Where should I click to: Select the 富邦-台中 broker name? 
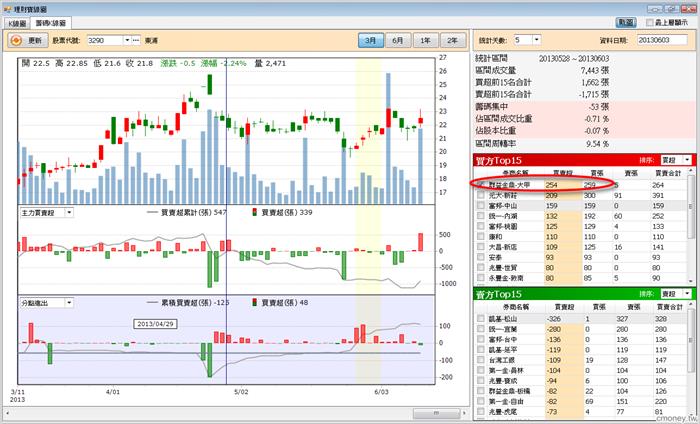[x=503, y=339]
